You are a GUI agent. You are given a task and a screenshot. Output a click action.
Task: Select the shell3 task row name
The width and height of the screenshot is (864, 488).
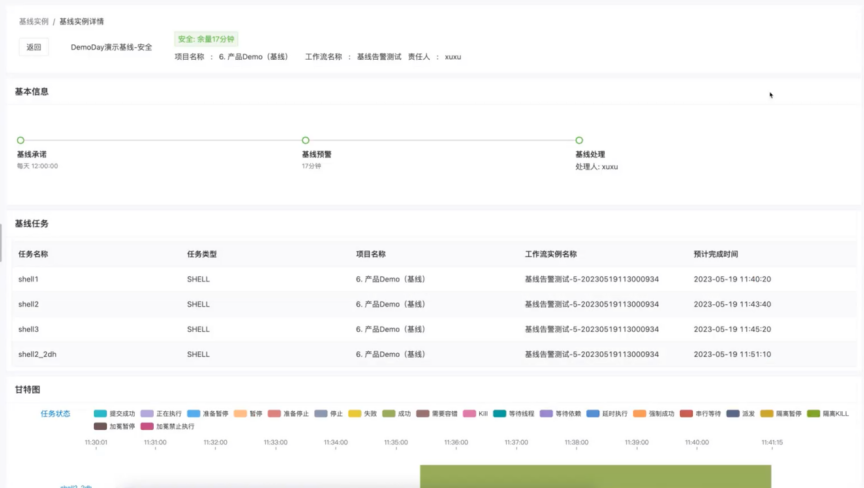pyautogui.click(x=28, y=329)
